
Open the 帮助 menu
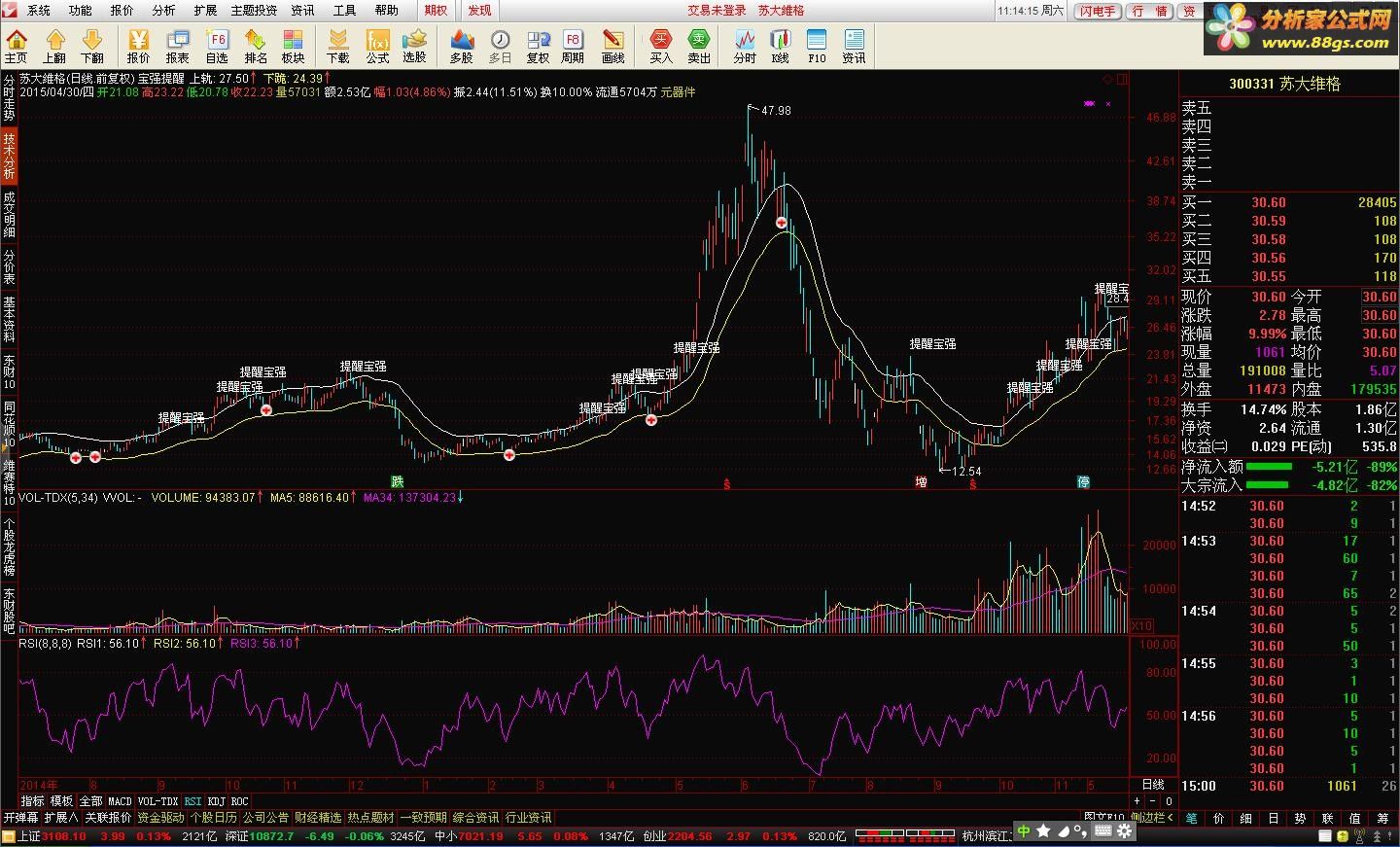click(x=386, y=11)
